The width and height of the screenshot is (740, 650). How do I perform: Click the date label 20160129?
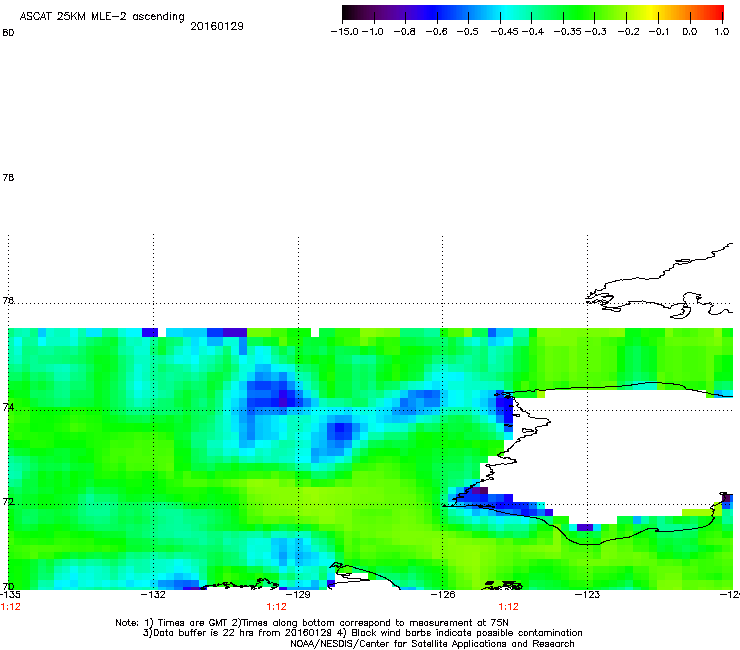[x=217, y=26]
